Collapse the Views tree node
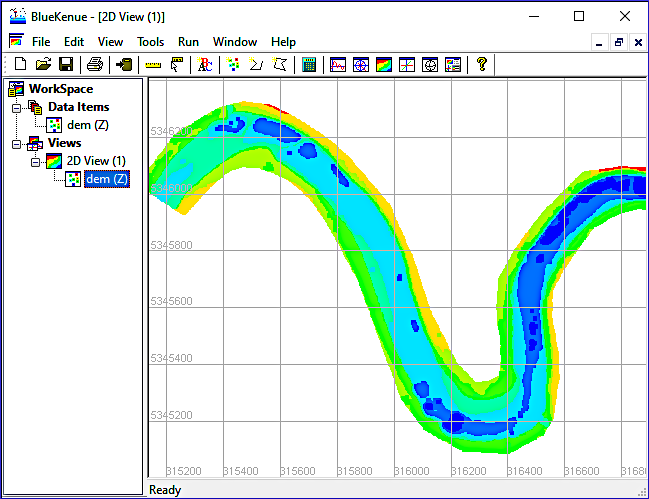The height and width of the screenshot is (499, 649). (x=16, y=144)
